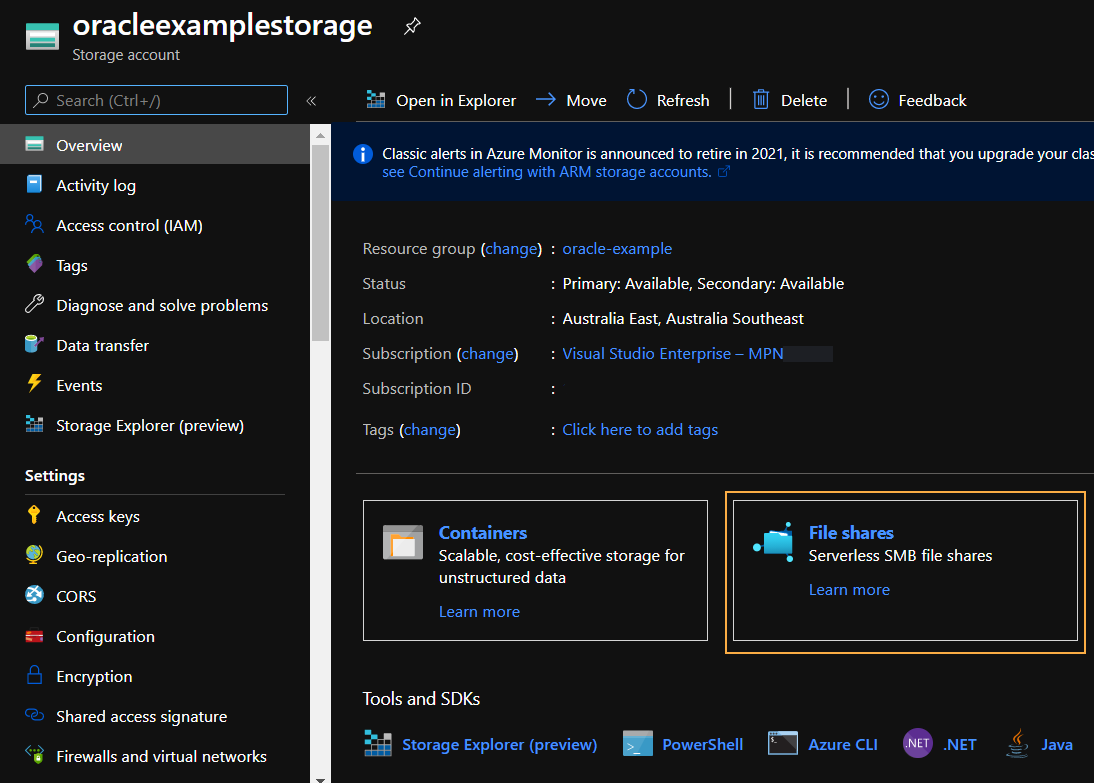Click the Firewalls and virtual networks icon
Viewport: 1094px width, 783px height.
point(34,754)
